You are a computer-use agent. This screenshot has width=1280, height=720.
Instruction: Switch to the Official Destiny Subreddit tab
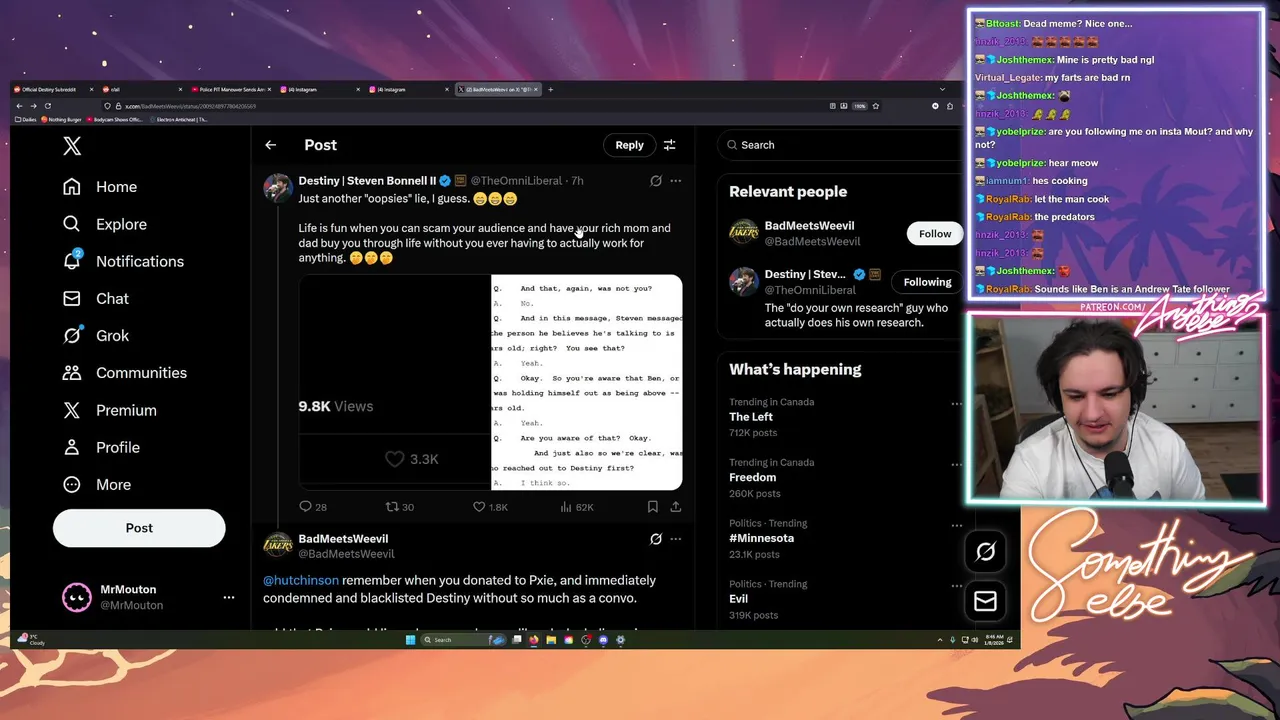tap(54, 89)
